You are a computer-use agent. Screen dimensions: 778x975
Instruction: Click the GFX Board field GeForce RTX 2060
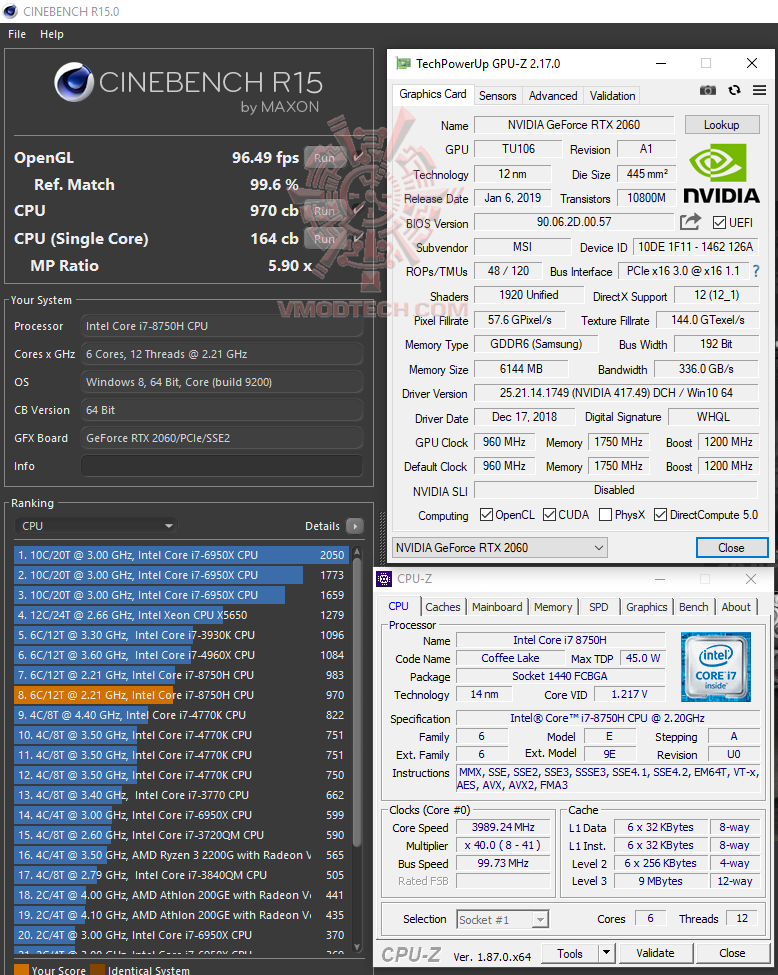pos(221,438)
